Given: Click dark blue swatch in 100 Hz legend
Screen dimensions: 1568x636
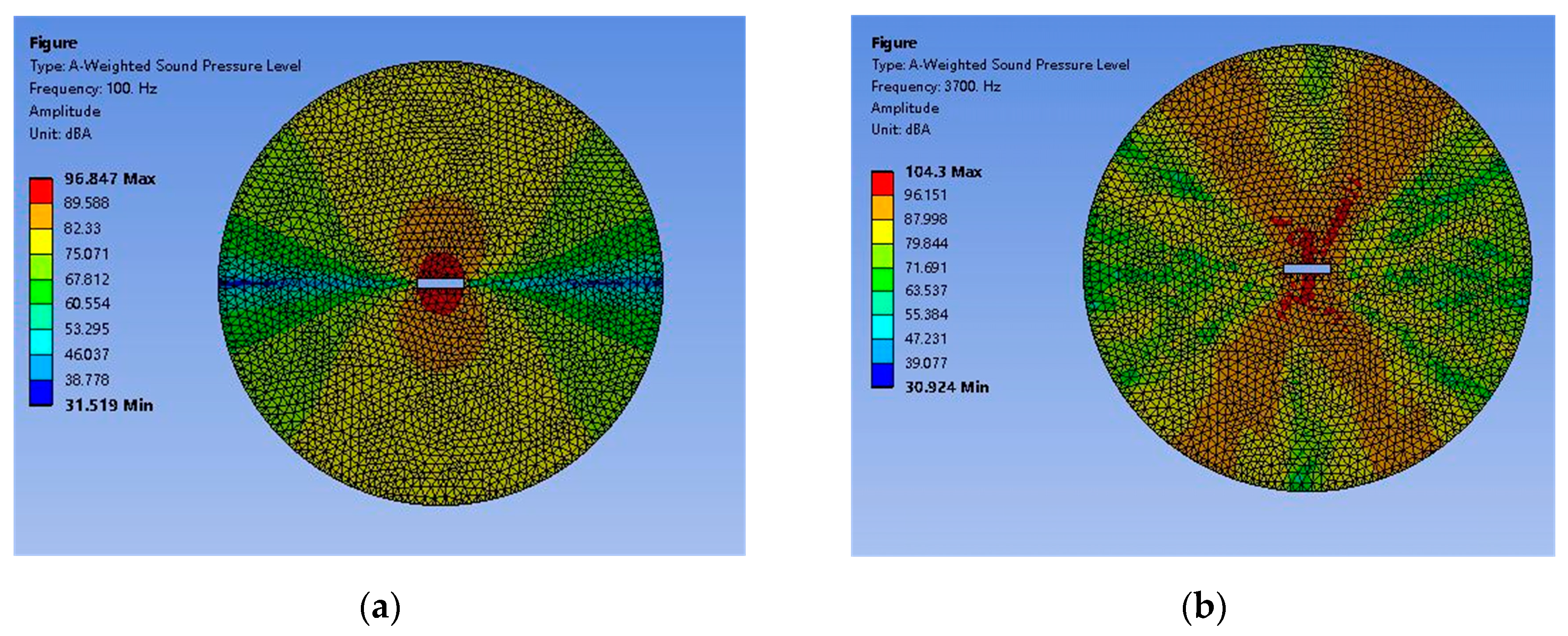Looking at the screenshot, I should click(41, 393).
